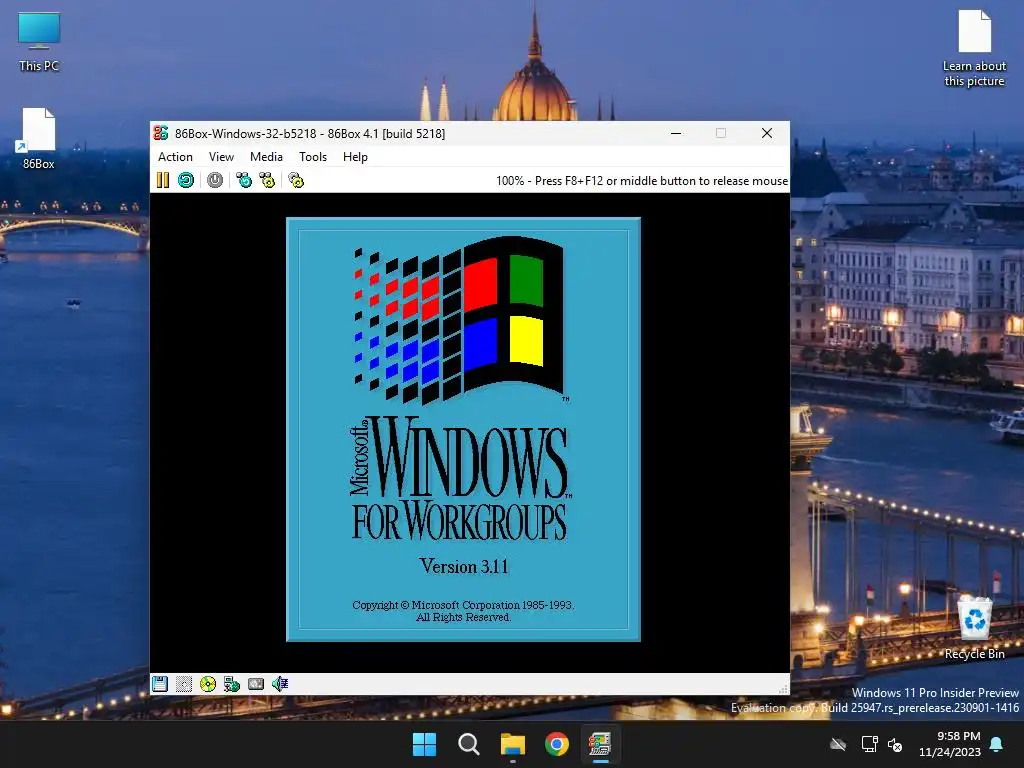Click the window resize grip in status bar

(x=783, y=689)
